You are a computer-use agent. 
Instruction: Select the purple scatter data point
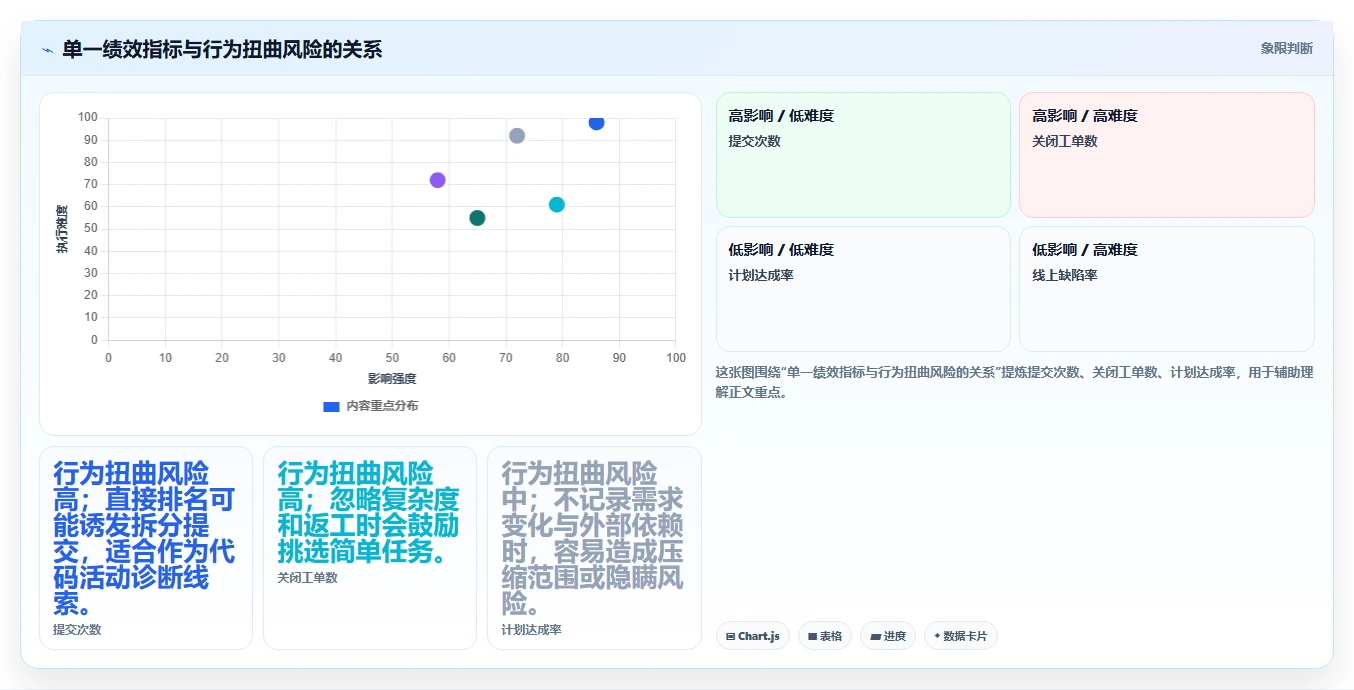pos(437,180)
